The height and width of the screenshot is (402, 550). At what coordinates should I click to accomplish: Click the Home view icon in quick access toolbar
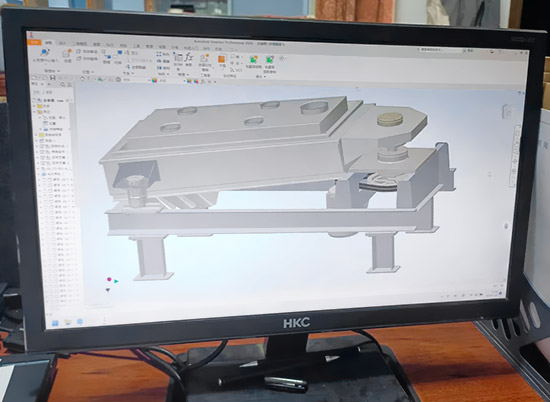(x=82, y=79)
